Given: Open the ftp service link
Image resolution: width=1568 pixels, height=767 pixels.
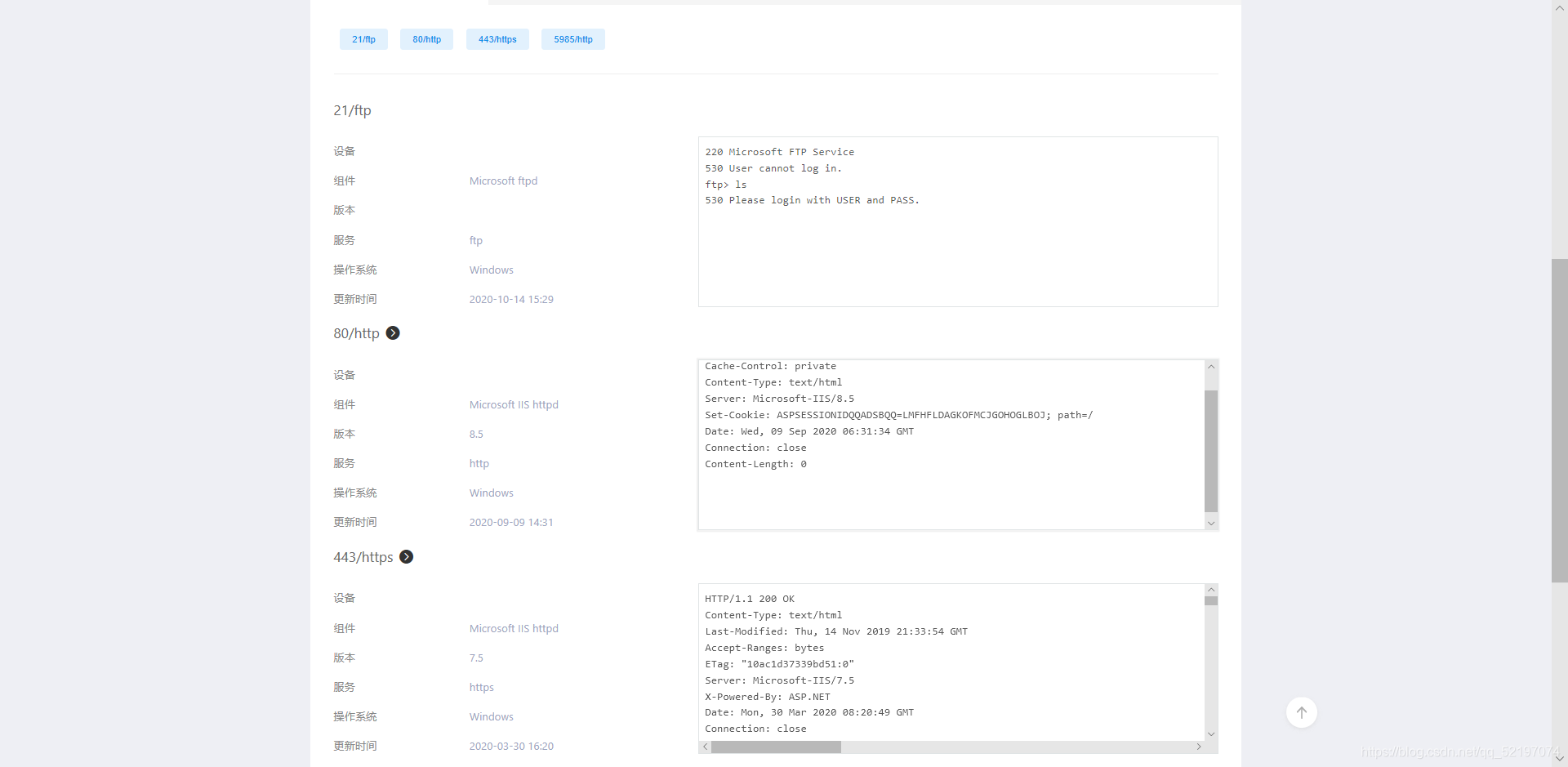Looking at the screenshot, I should point(476,241).
